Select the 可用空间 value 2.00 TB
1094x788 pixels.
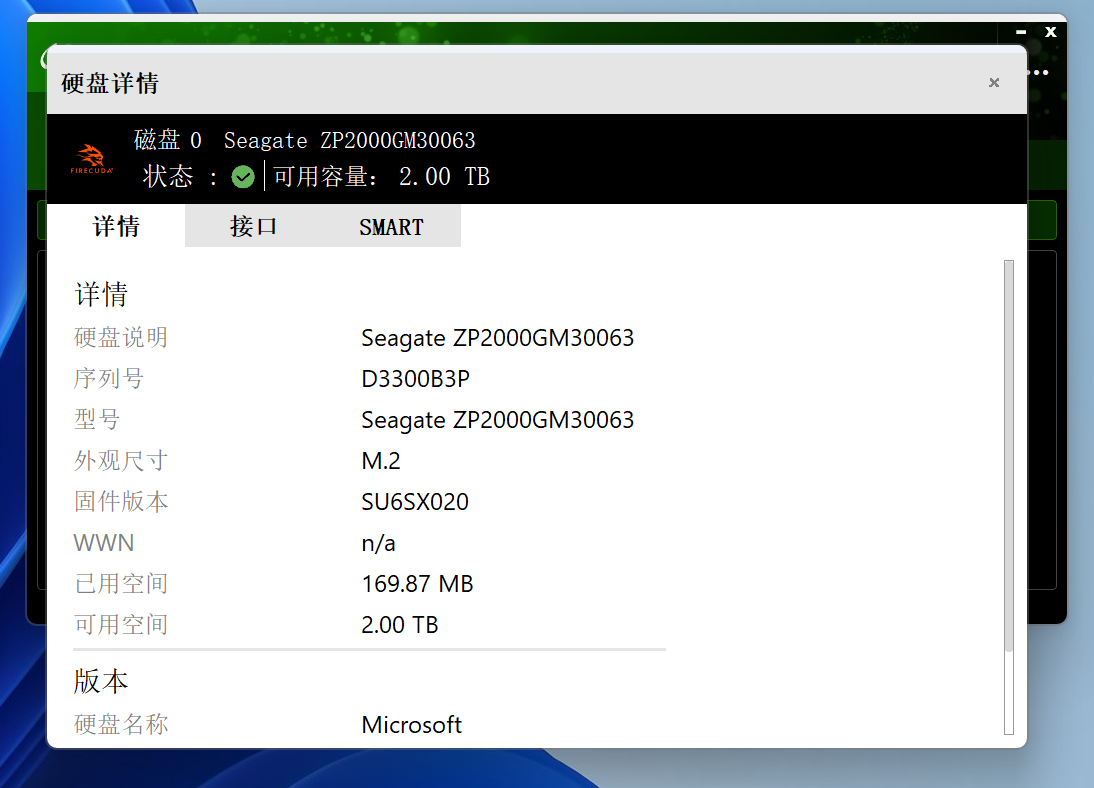(x=400, y=625)
